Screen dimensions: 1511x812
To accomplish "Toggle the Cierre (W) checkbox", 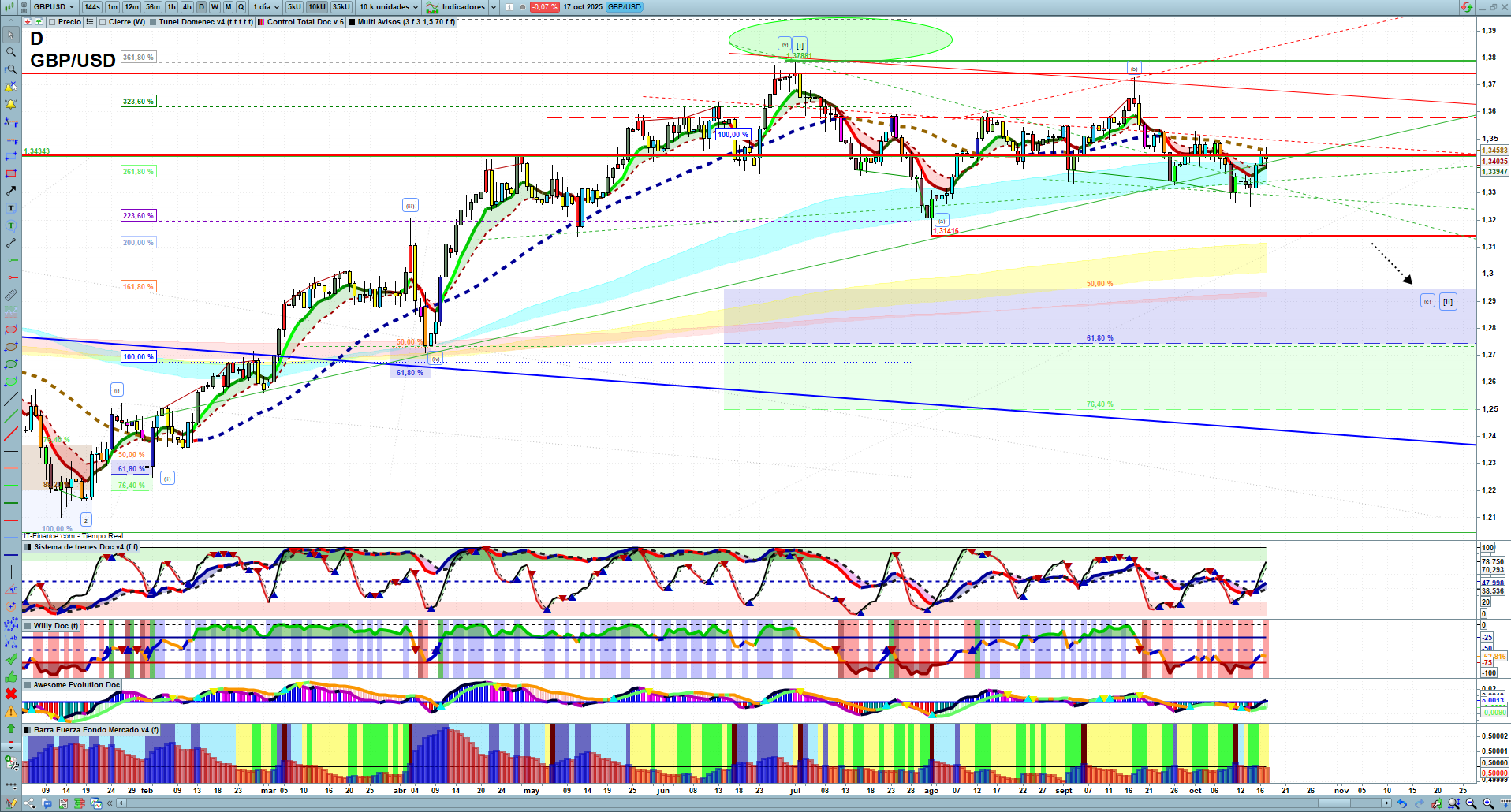I will [x=103, y=22].
